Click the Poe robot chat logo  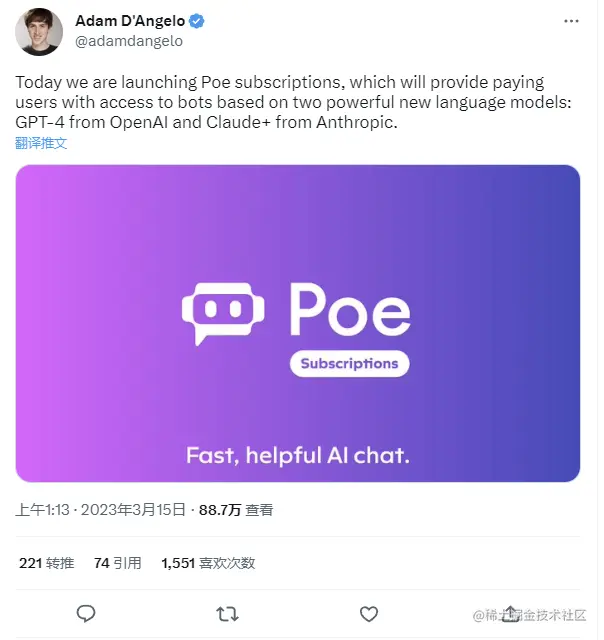(x=223, y=313)
